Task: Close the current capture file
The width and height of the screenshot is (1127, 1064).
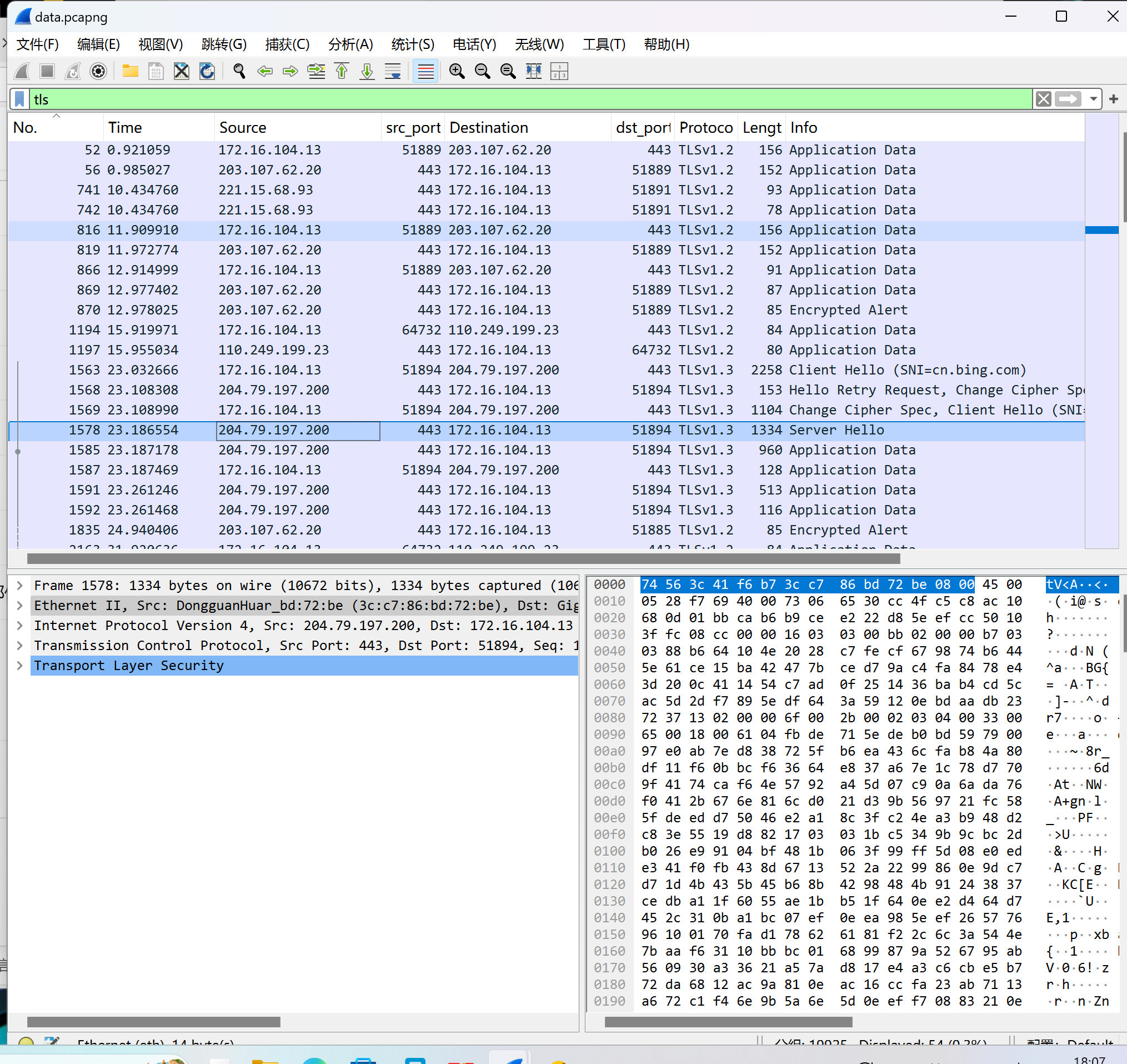Action: tap(182, 71)
